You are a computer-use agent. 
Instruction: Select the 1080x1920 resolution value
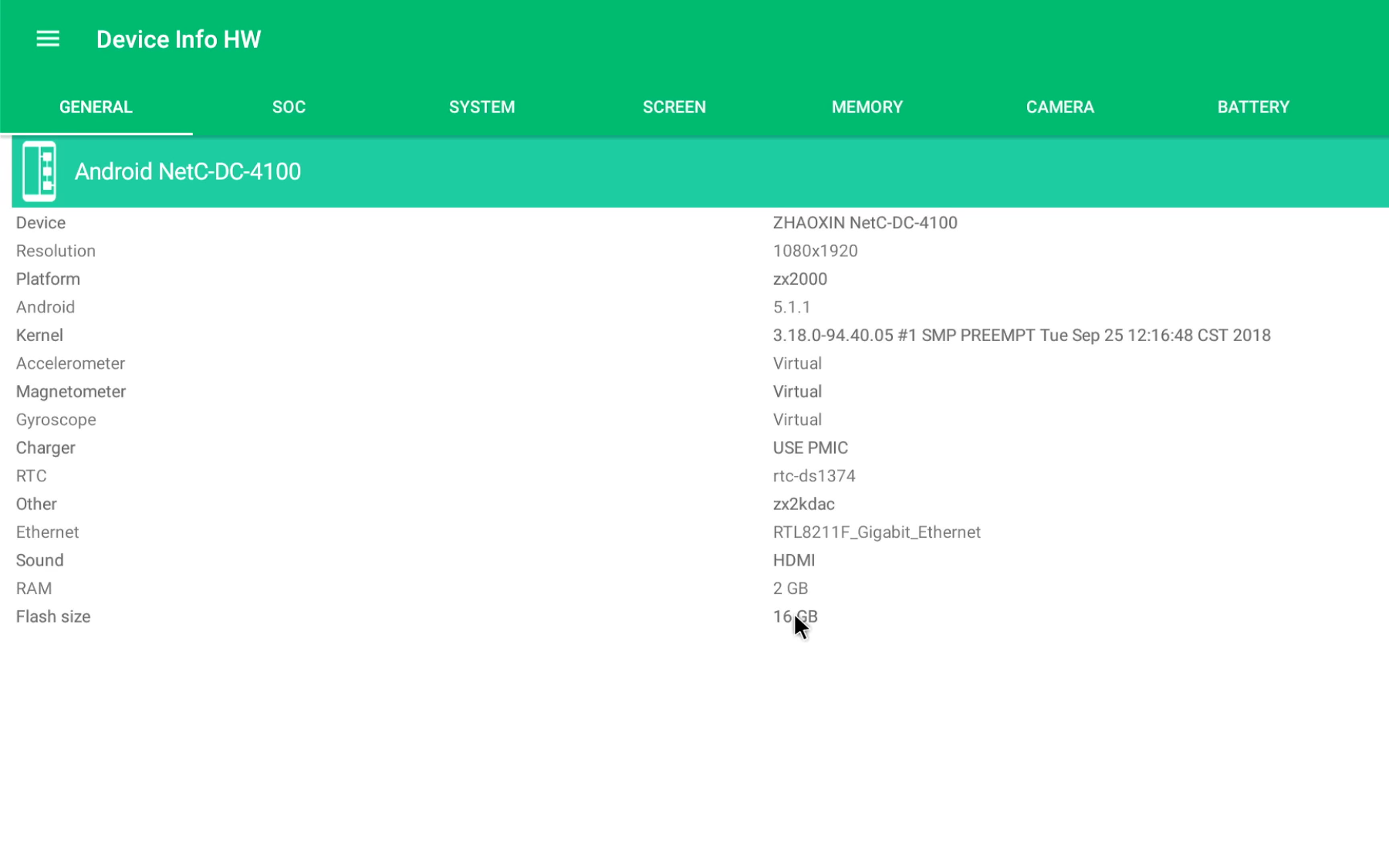(816, 251)
